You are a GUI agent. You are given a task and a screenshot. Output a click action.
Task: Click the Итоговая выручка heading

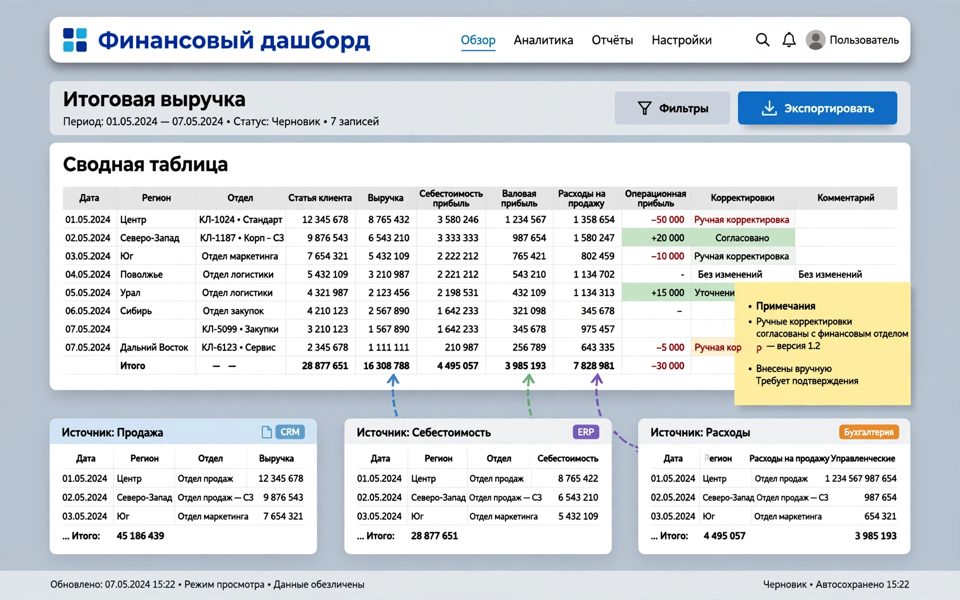tap(154, 99)
